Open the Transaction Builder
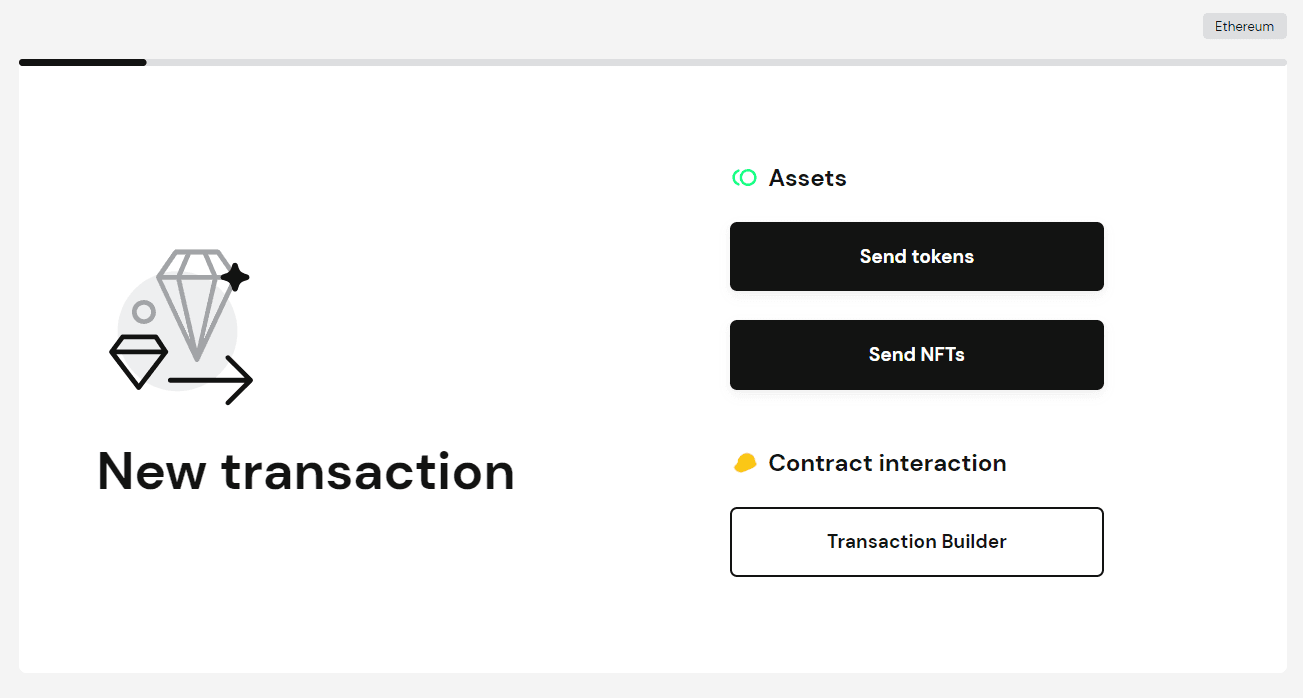Screen dimensions: 1303x698 916,542
